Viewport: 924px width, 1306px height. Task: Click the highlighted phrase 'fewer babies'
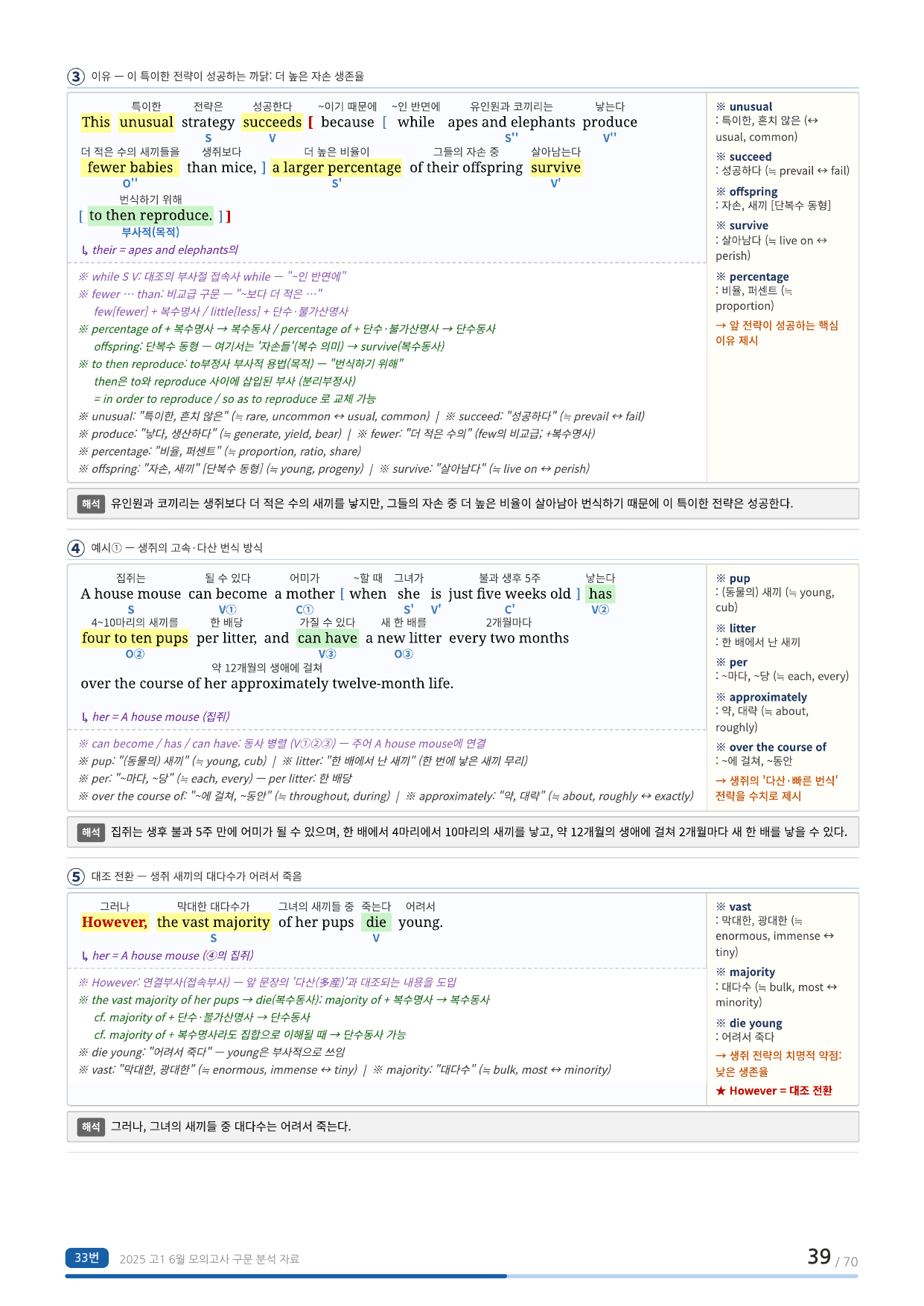pyautogui.click(x=130, y=168)
